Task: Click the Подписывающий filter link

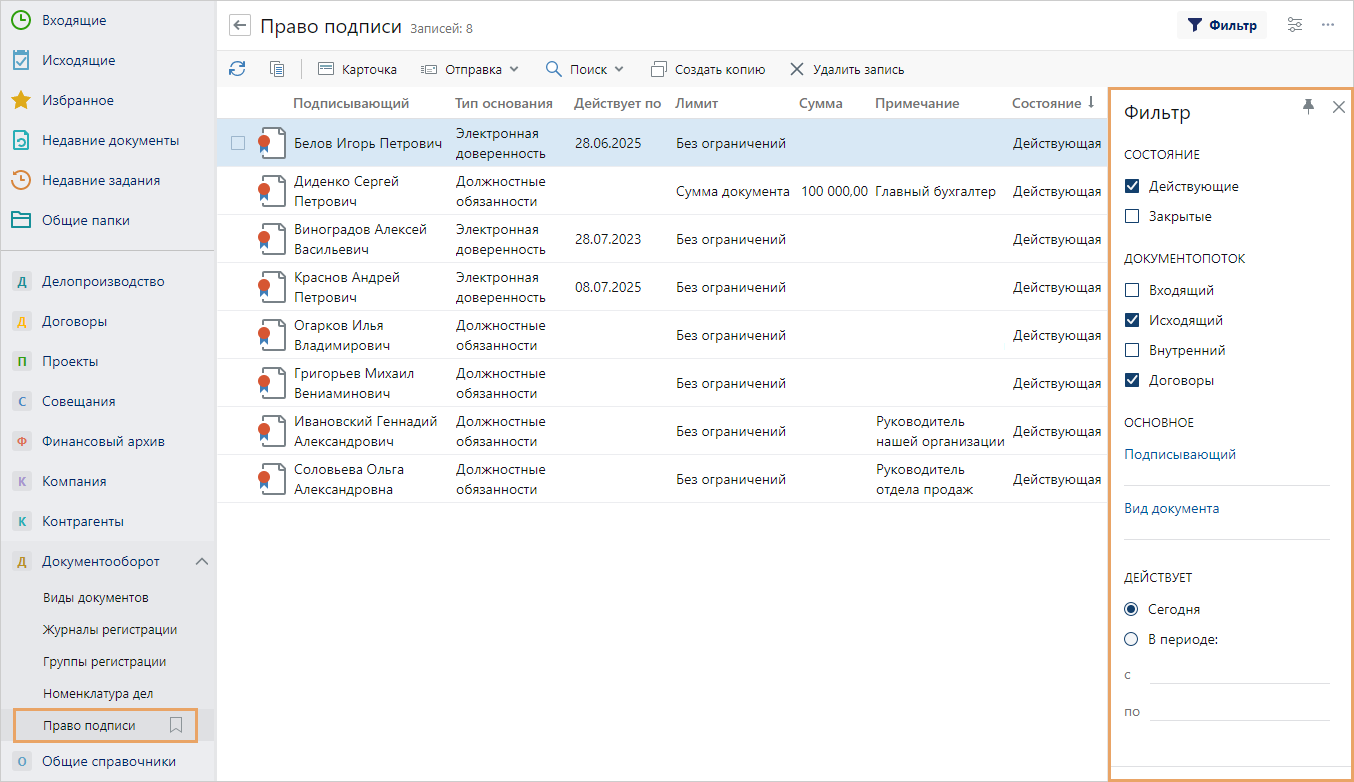Action: click(x=1180, y=454)
